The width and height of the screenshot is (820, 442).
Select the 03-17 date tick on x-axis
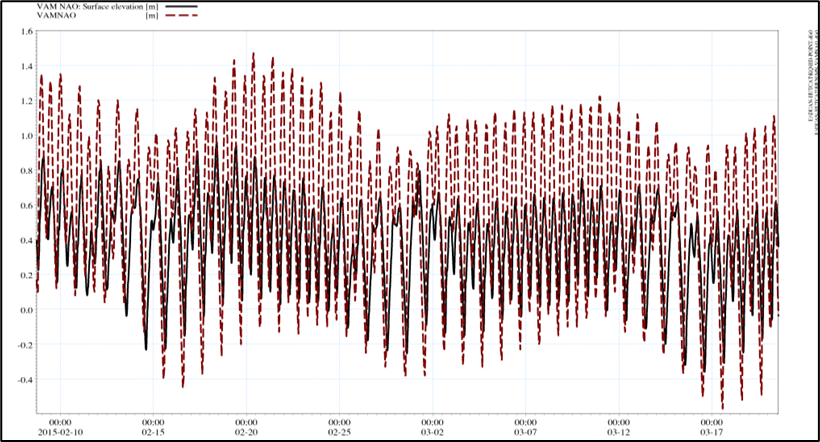(x=711, y=432)
